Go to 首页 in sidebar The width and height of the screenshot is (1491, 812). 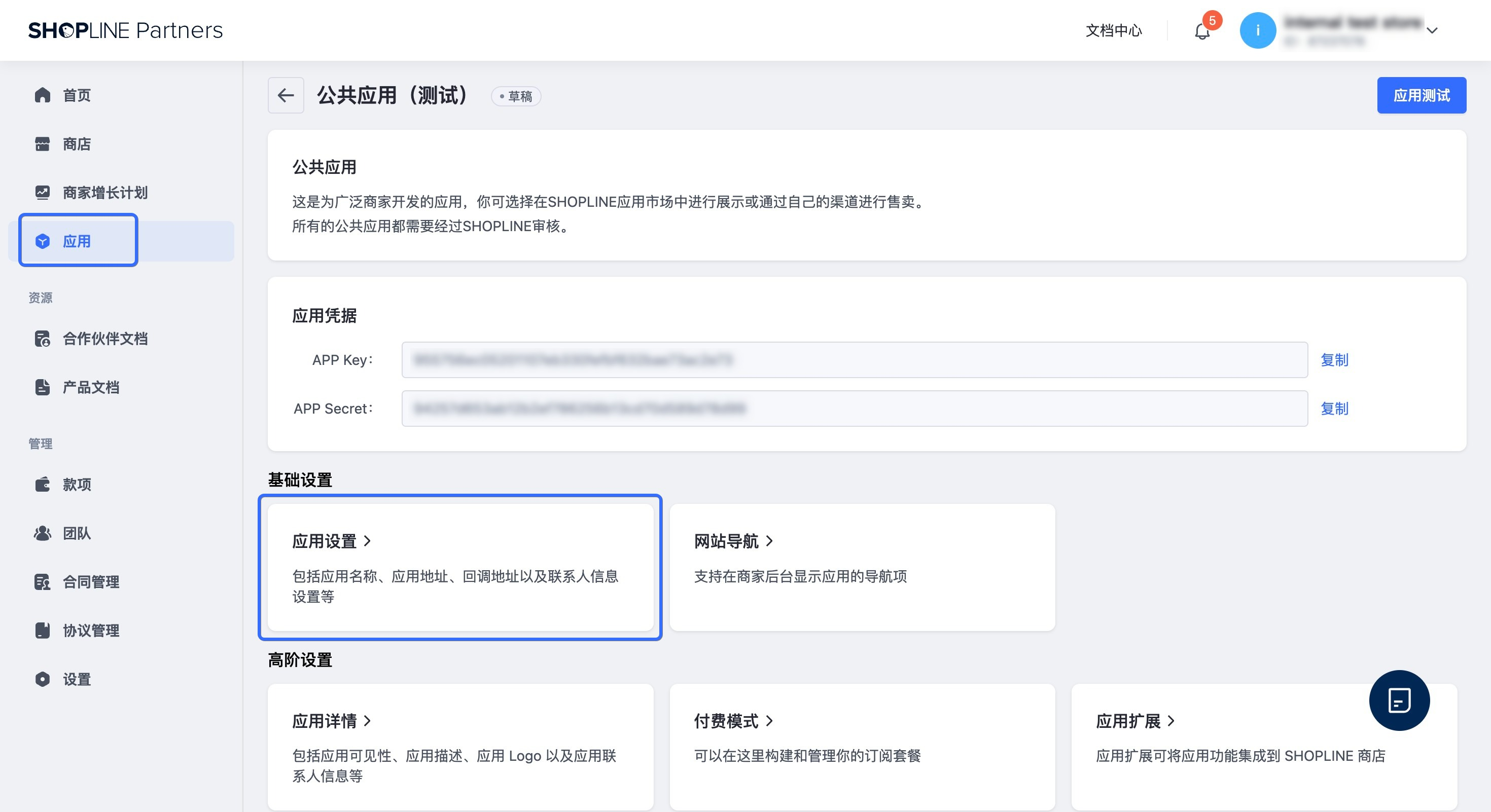click(77, 95)
